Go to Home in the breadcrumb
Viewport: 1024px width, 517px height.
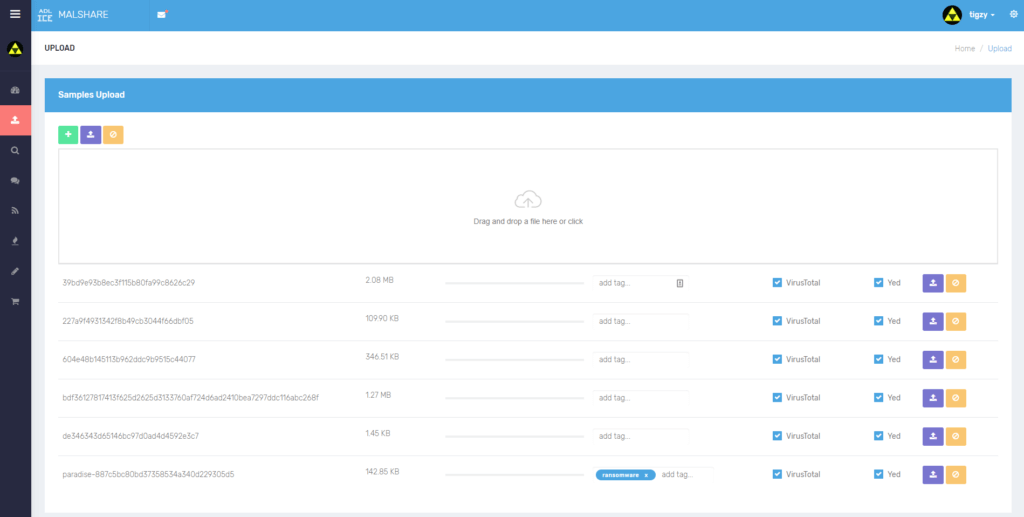tap(964, 48)
